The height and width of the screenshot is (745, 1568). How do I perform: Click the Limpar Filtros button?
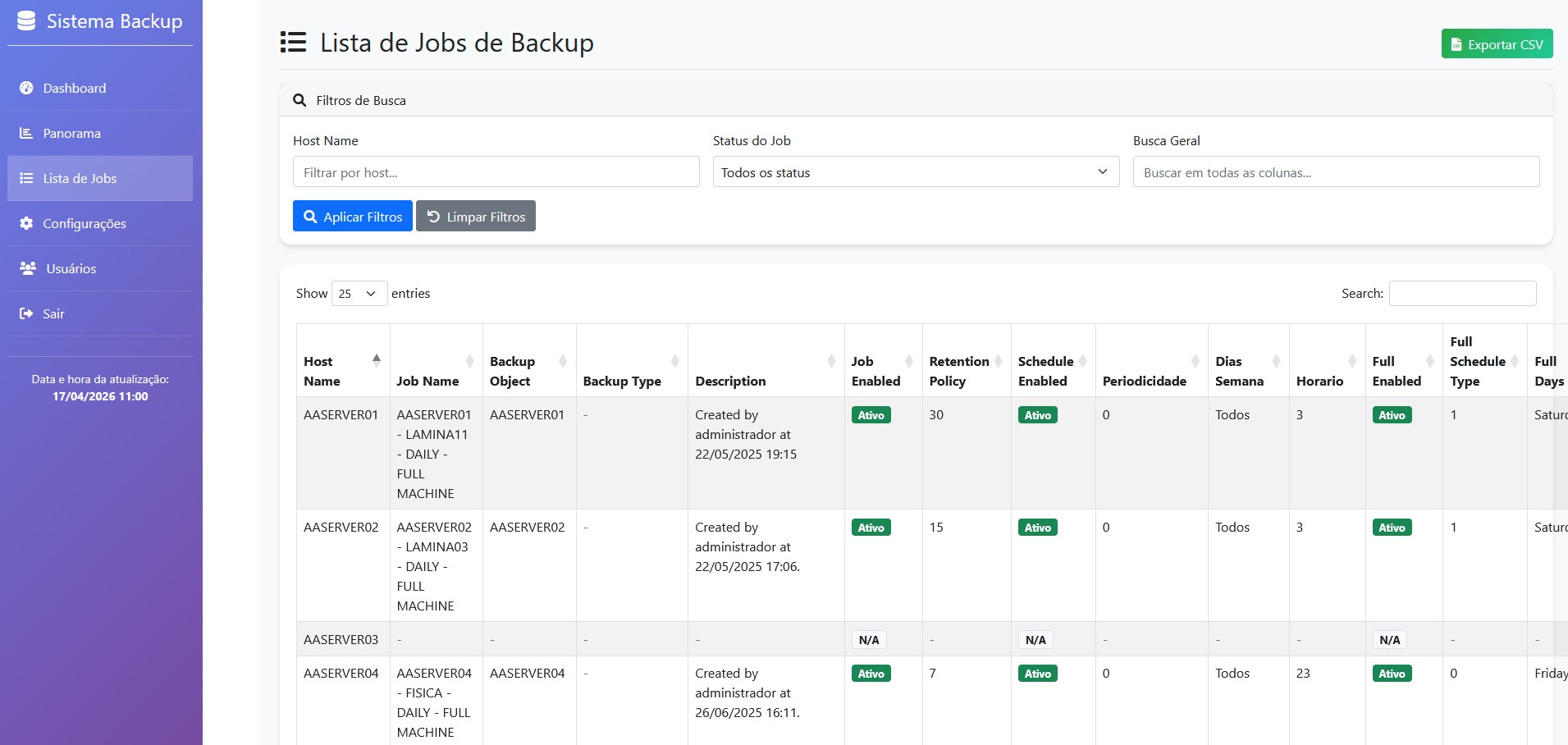pos(476,217)
